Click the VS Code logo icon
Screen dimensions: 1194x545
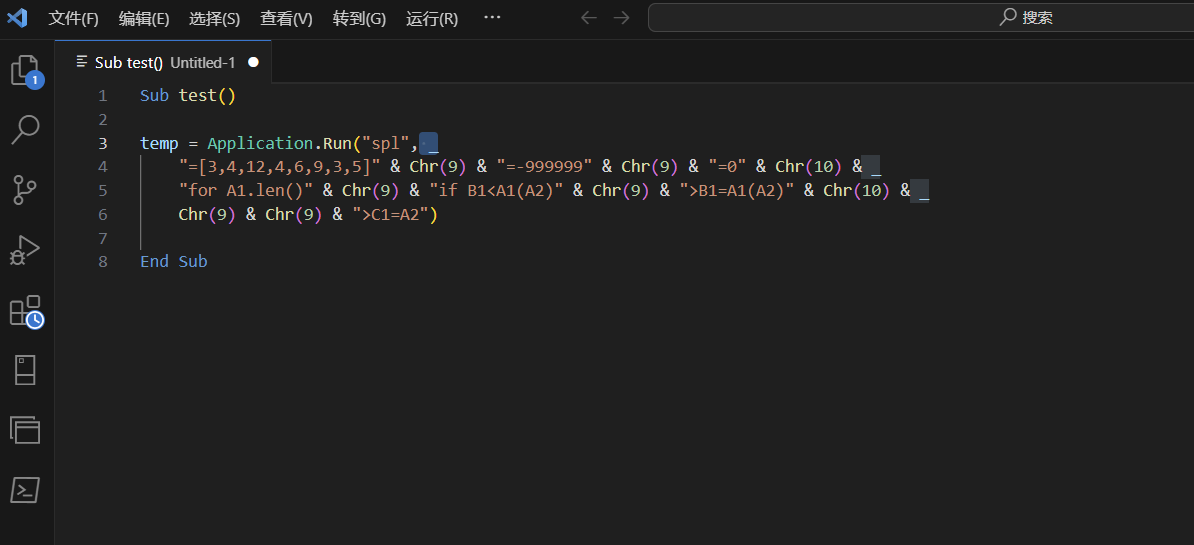coord(17,18)
